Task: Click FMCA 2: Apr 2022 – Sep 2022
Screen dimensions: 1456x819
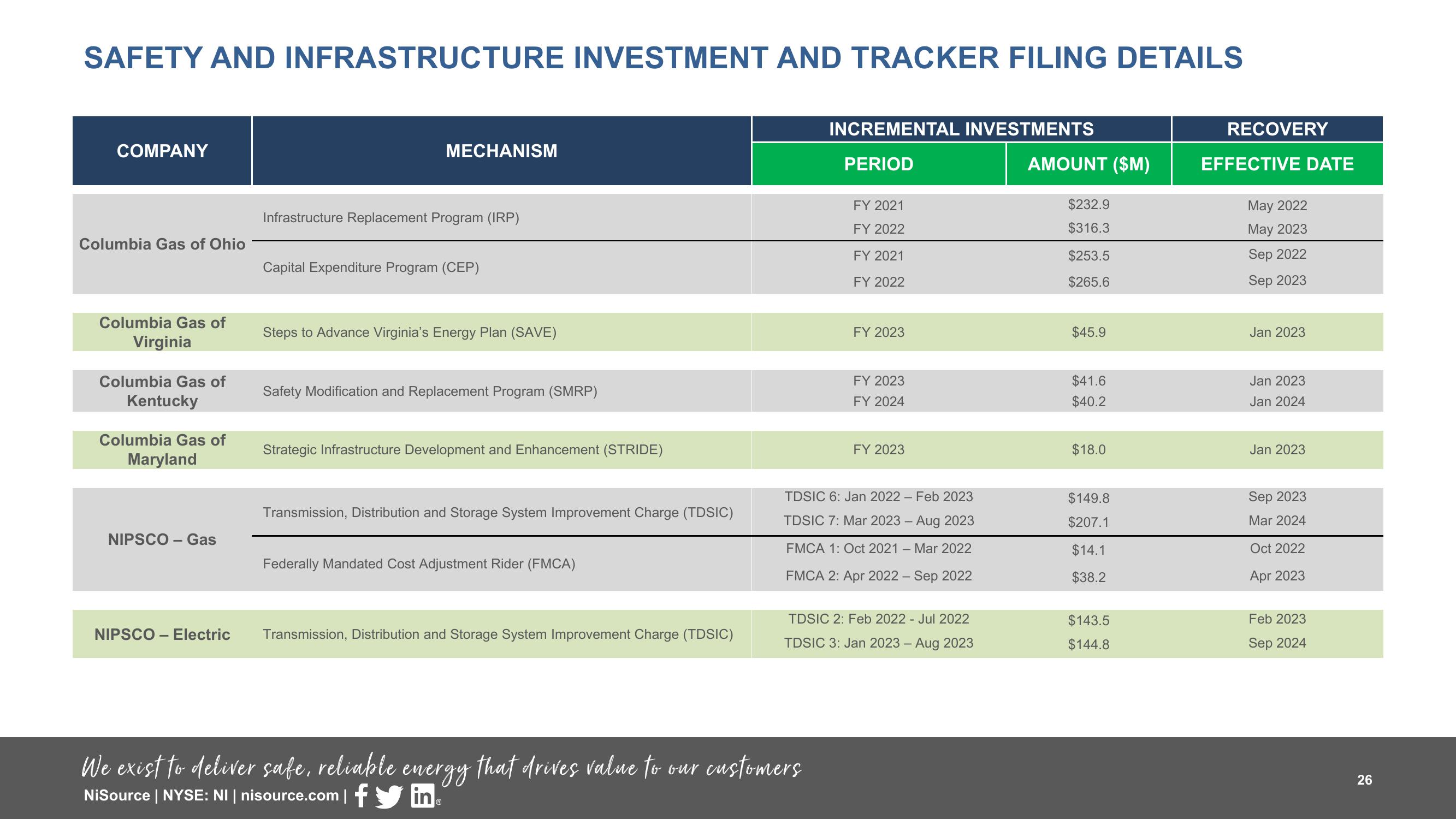Action: (879, 576)
